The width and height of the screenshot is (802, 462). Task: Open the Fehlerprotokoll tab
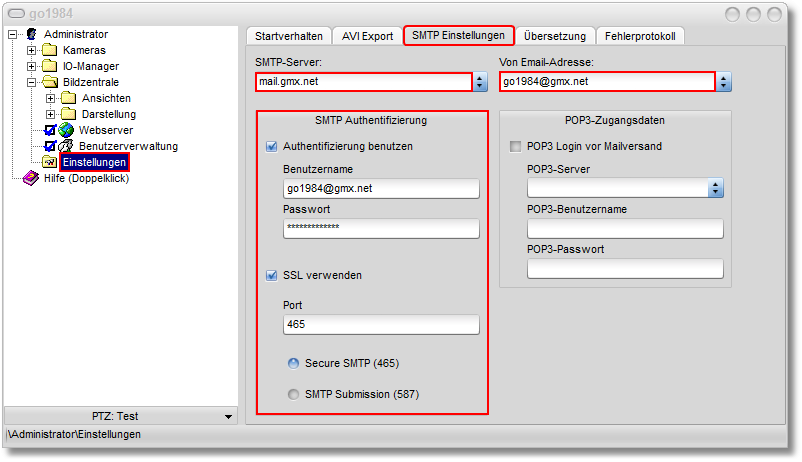pyautogui.click(x=640, y=36)
